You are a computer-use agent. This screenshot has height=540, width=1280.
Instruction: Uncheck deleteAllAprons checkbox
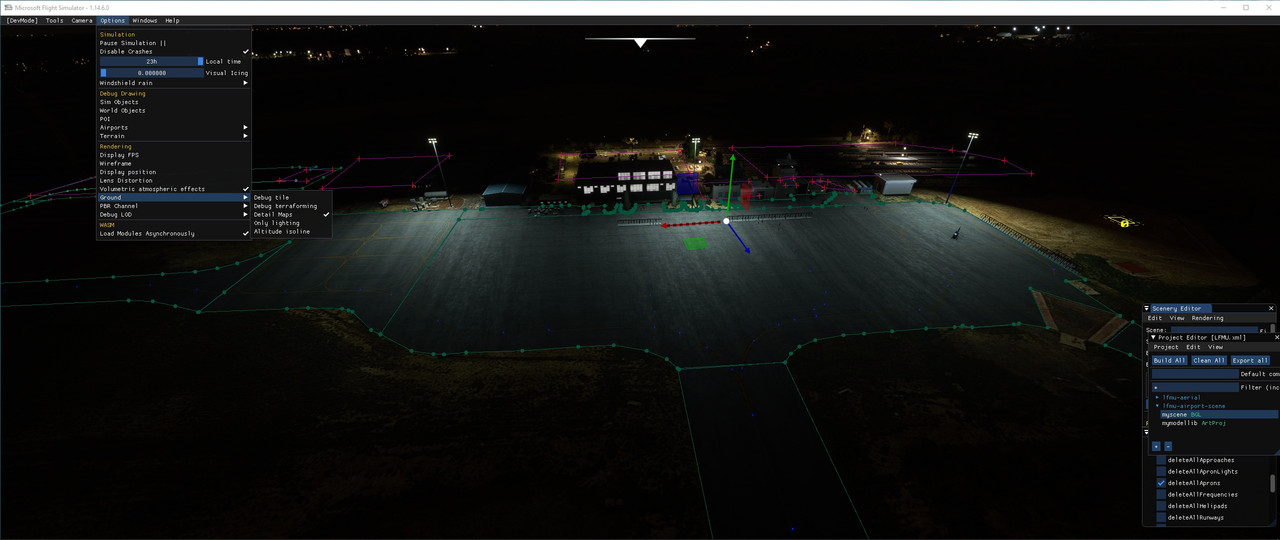coord(1161,483)
